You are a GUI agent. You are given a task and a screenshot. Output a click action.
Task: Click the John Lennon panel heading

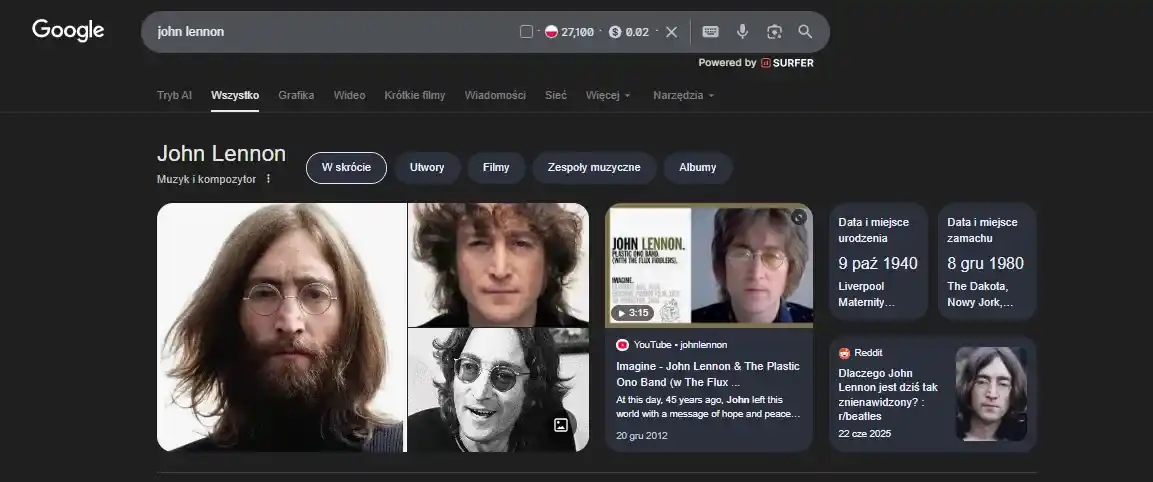coord(221,153)
